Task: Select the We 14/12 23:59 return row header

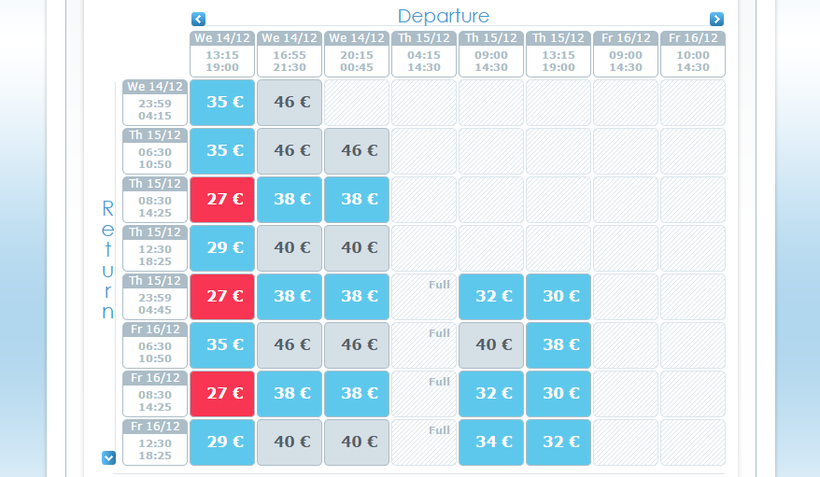Action: 155,102
